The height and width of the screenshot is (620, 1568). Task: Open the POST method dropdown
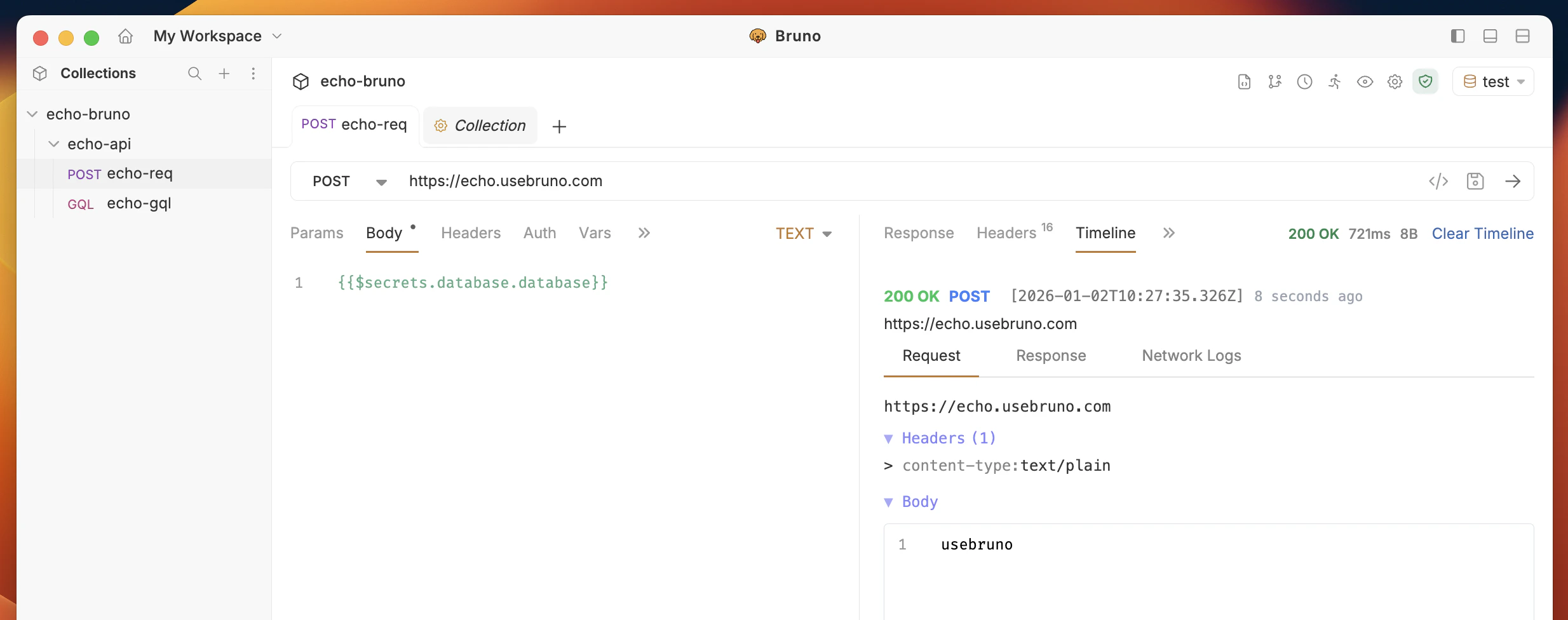pyautogui.click(x=349, y=182)
